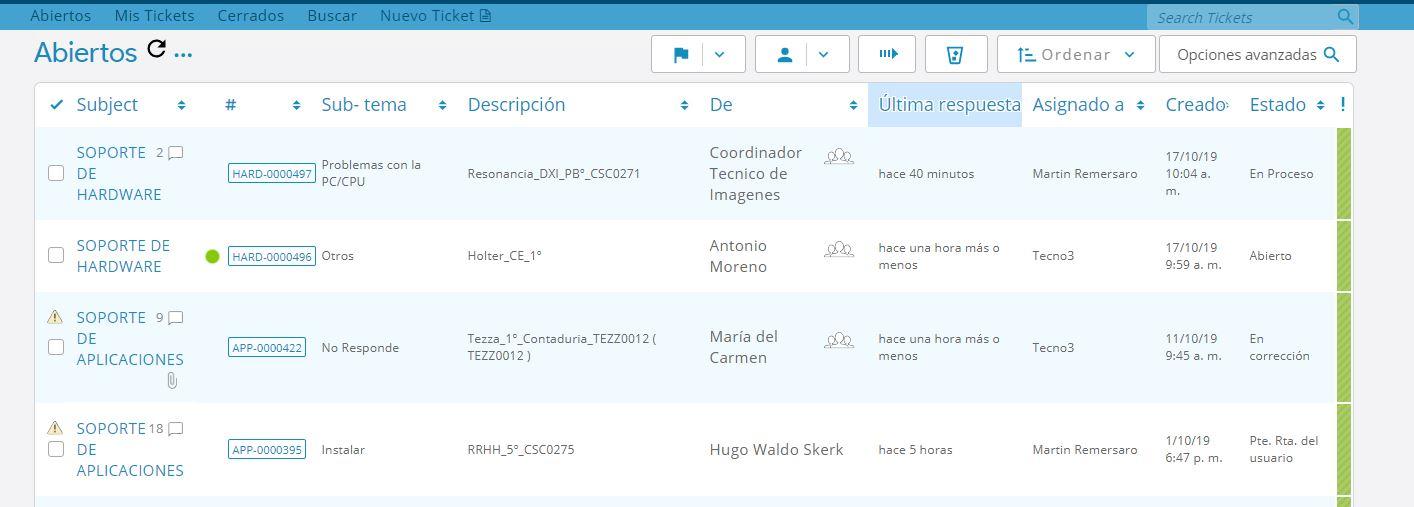Click the green status dot on HARD-0000496

coord(212,256)
